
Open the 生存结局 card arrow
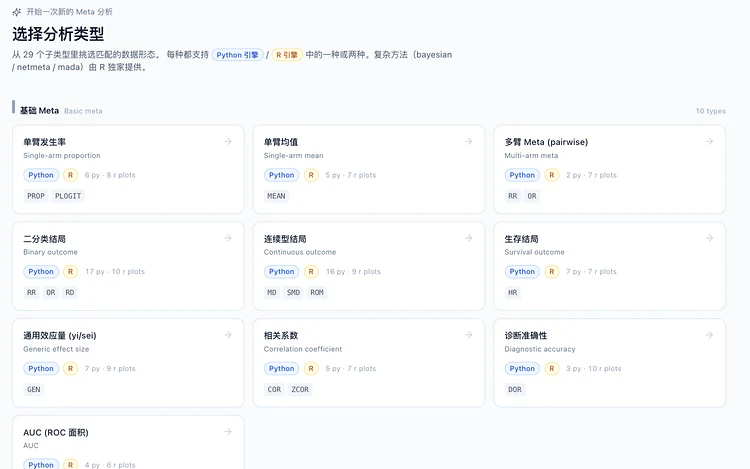click(x=709, y=238)
